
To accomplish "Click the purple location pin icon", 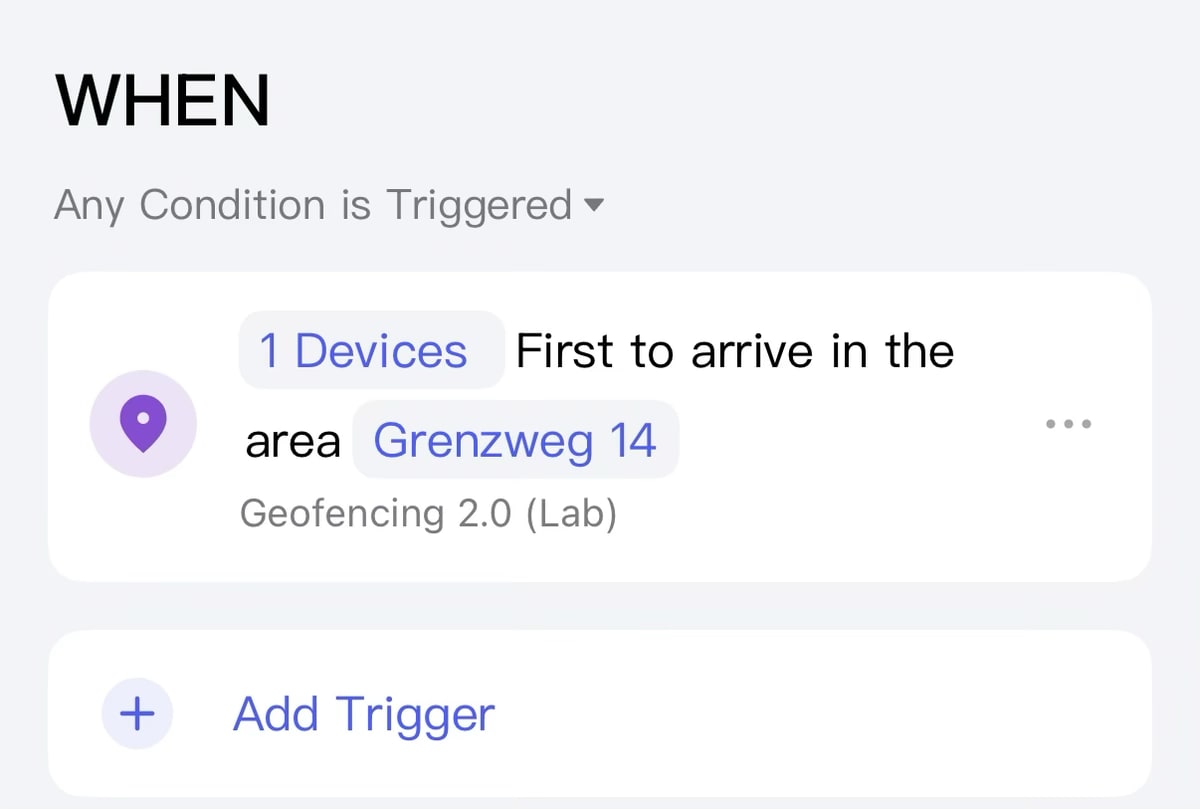I will (143, 427).
